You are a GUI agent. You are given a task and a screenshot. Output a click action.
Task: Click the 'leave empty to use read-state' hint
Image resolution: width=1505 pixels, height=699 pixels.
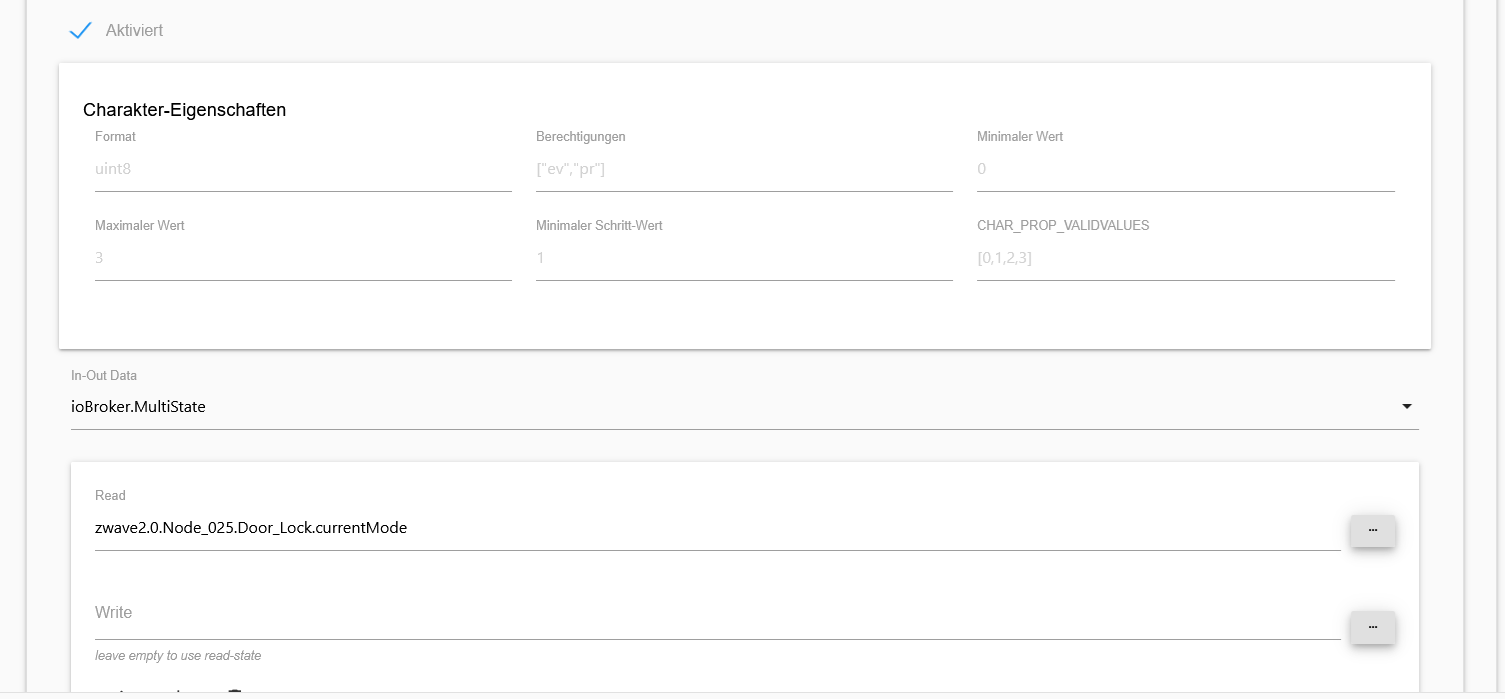pos(178,656)
